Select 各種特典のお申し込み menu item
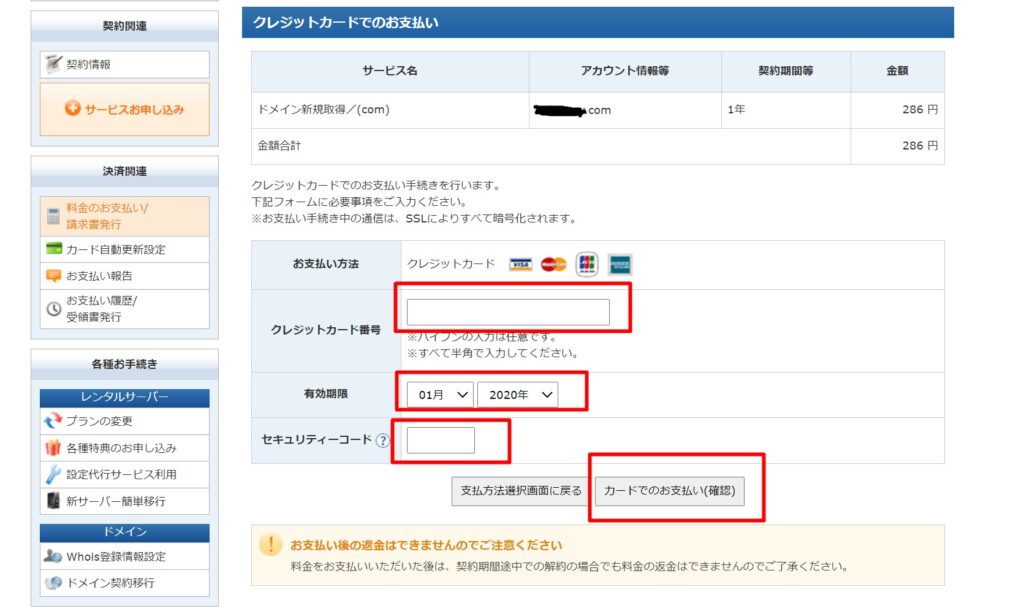1024x614 pixels. [125, 447]
